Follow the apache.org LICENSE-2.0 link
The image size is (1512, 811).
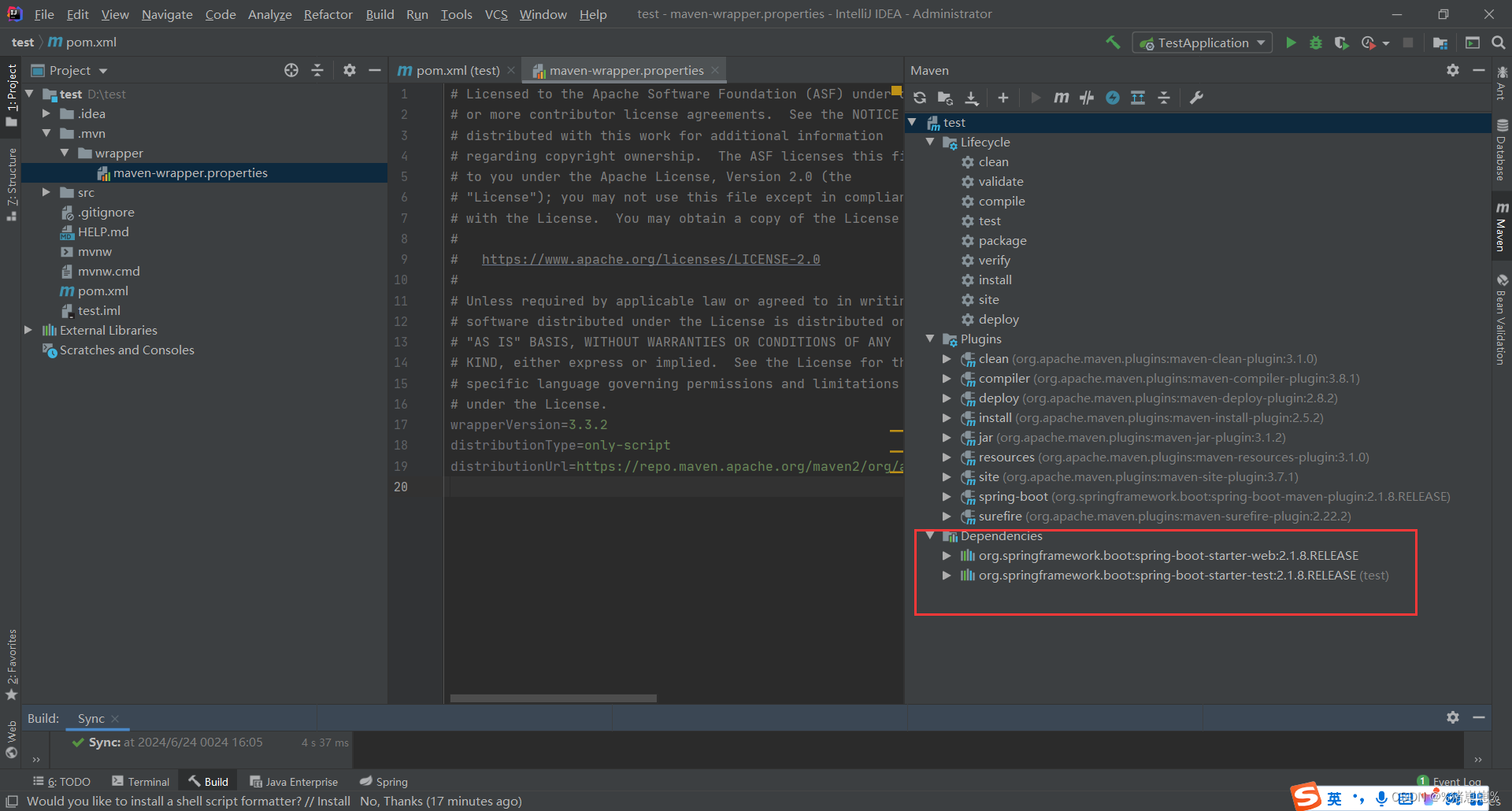coord(650,259)
